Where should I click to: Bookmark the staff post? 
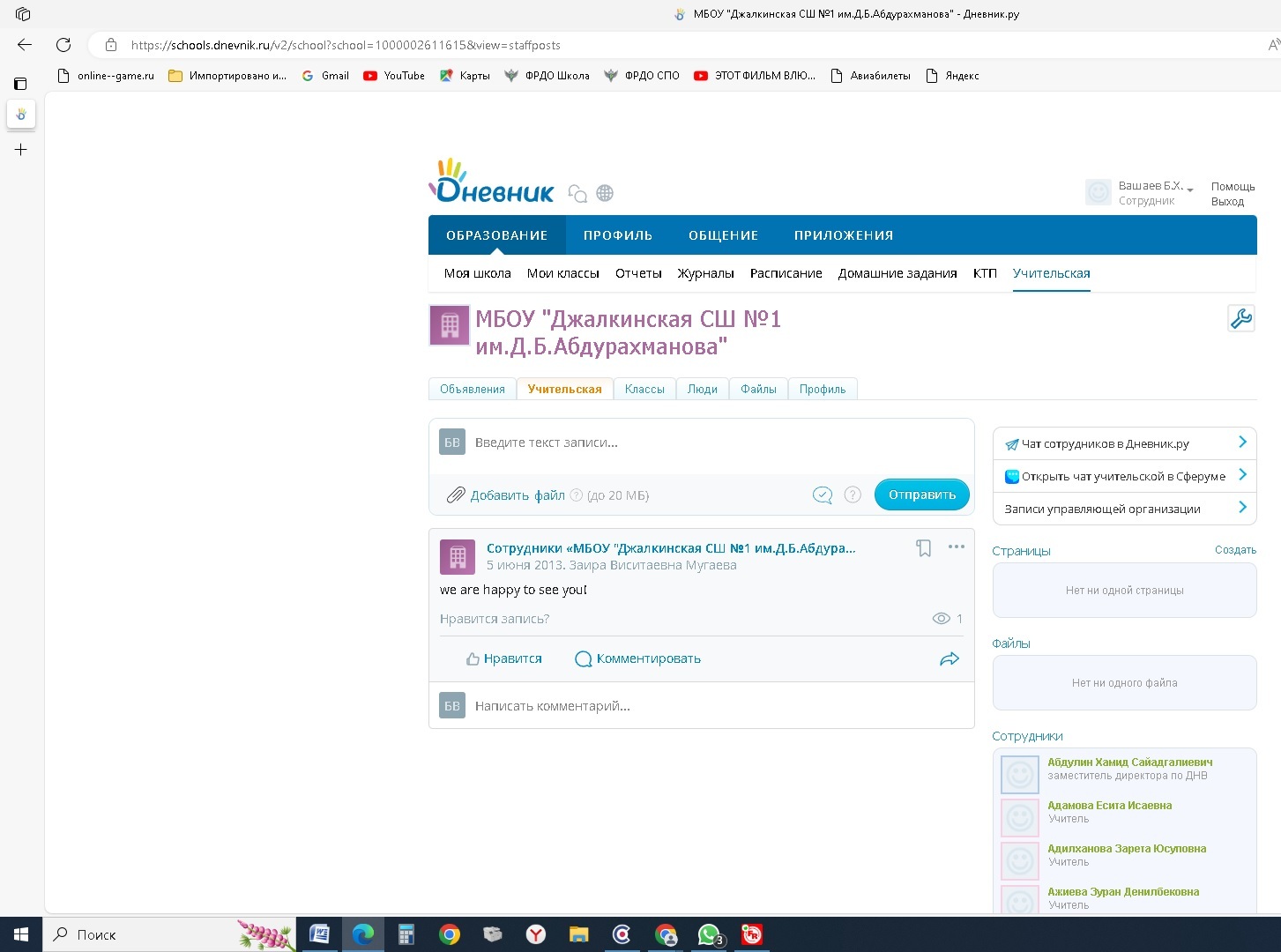pyautogui.click(x=923, y=548)
